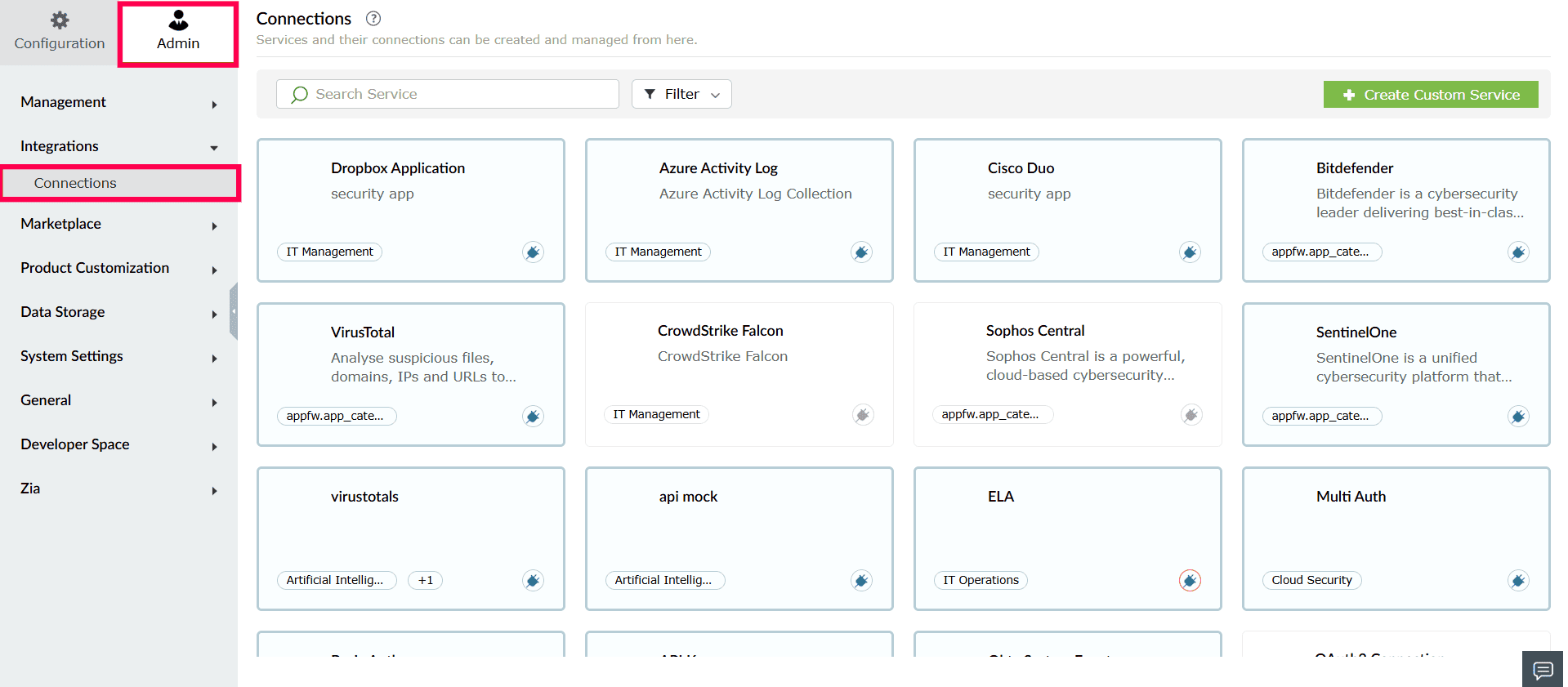This screenshot has height=687, width=1568.
Task: Click the 'Analyse suspicious files' description
Action: point(423,367)
